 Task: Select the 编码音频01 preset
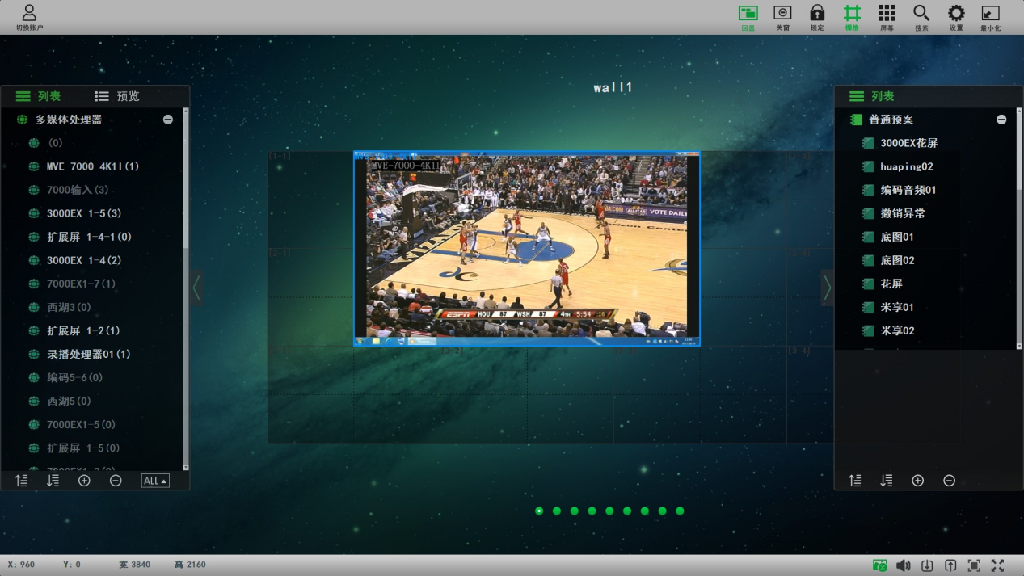tap(908, 190)
